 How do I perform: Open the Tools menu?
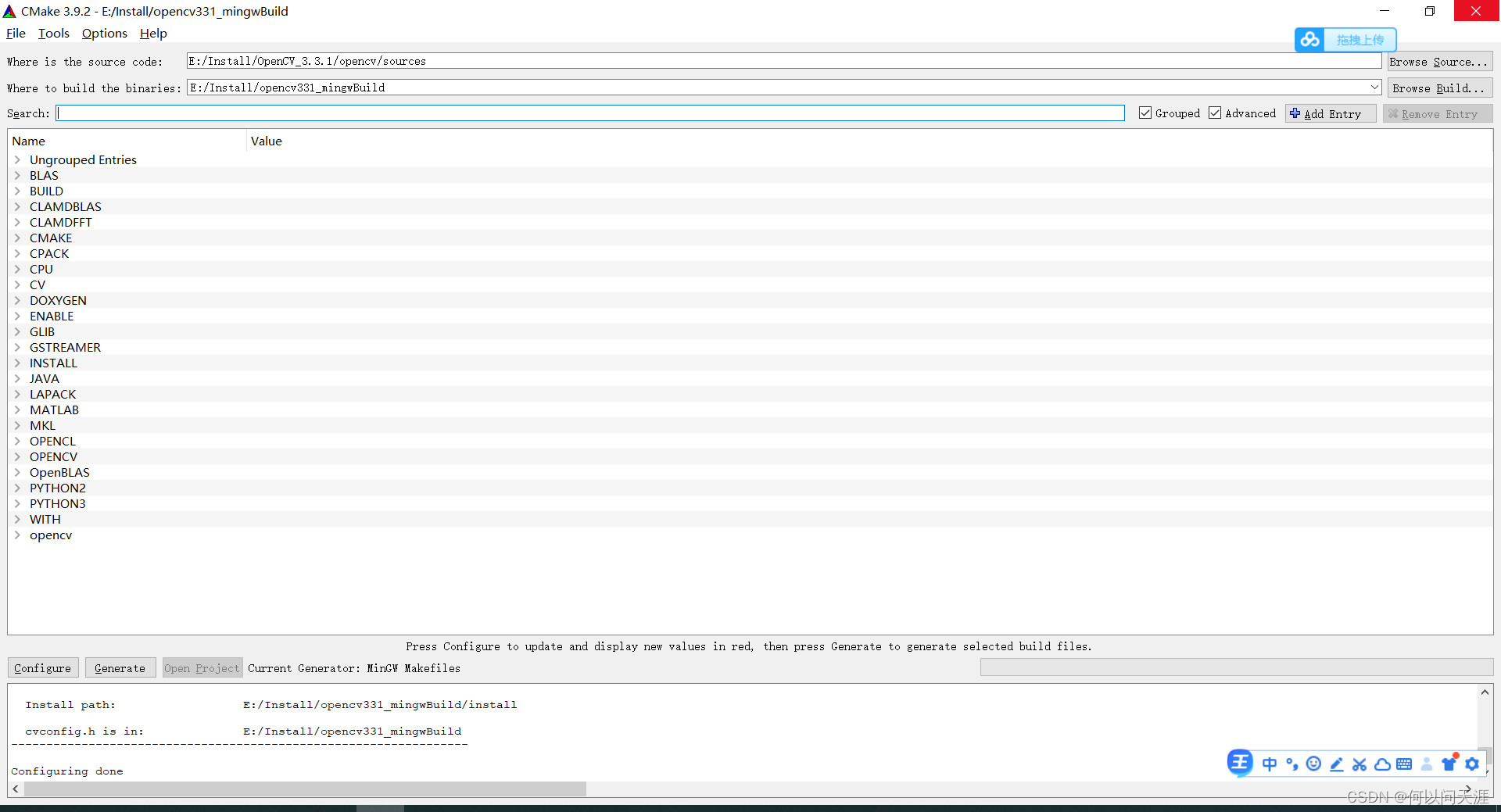tap(54, 34)
